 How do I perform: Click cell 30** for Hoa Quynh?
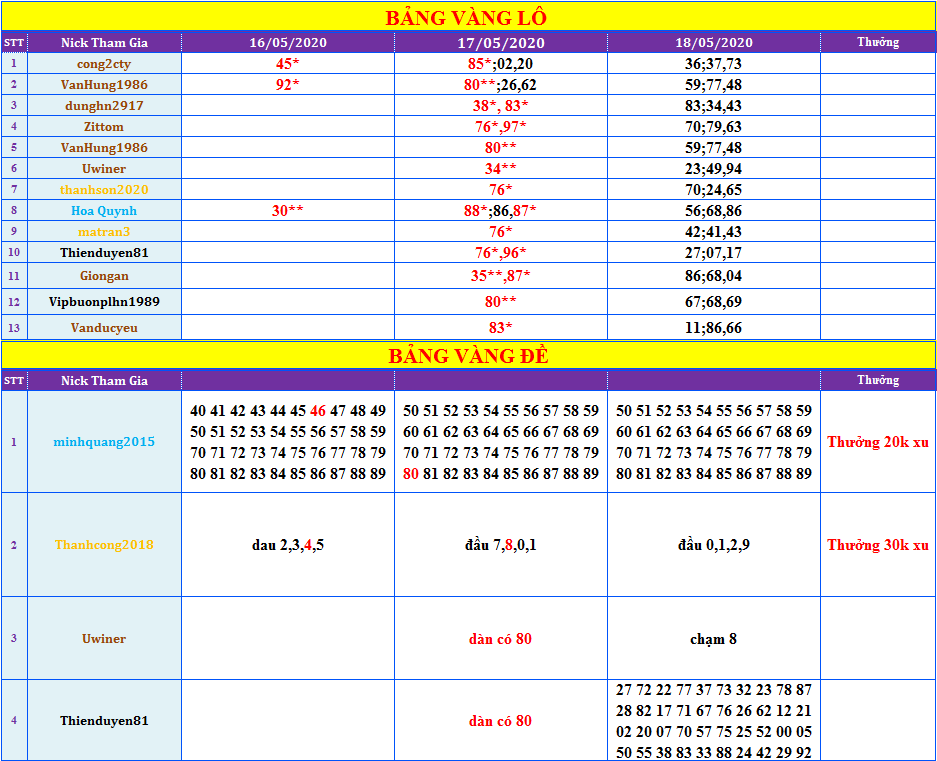287,210
